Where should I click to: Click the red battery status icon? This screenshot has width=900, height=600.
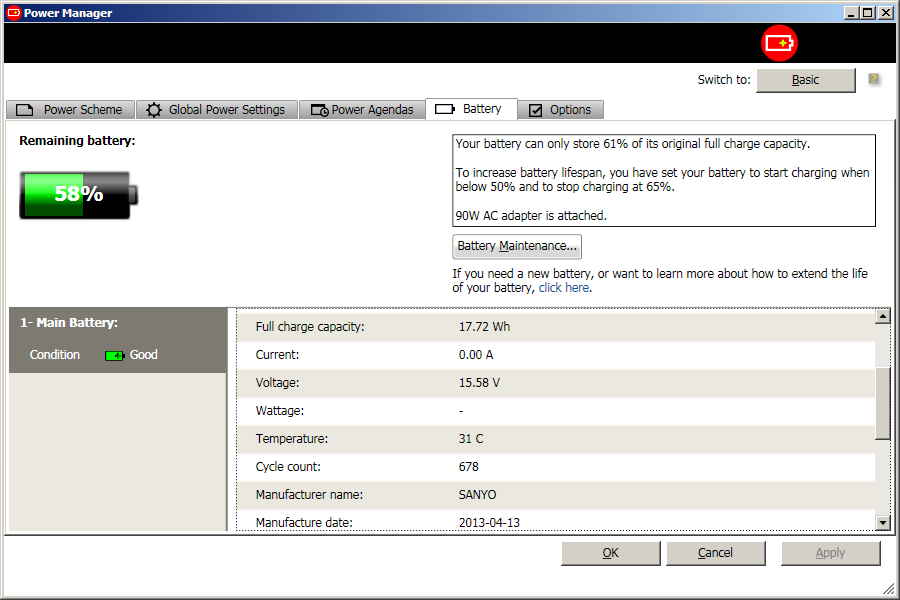tap(779, 43)
